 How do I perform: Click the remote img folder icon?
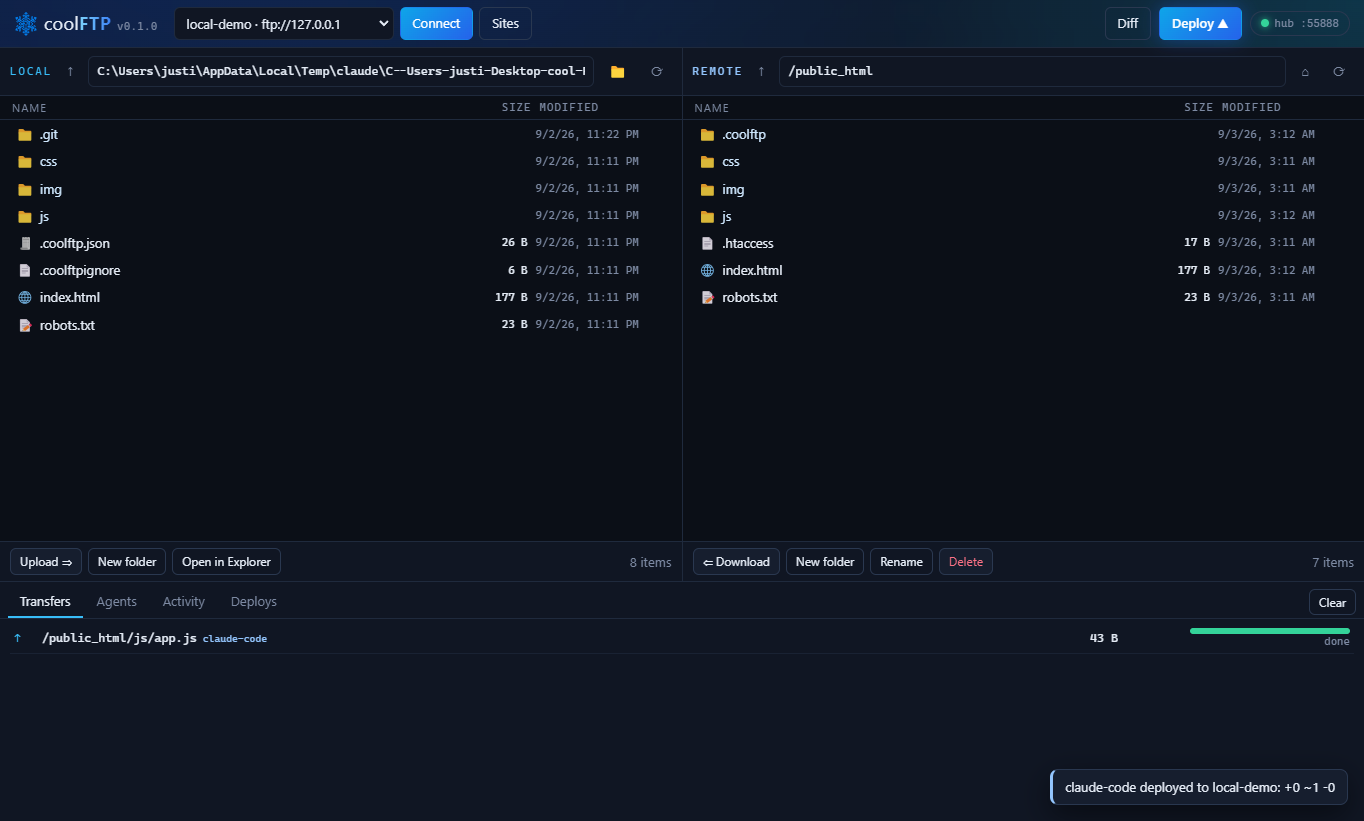[x=707, y=189]
